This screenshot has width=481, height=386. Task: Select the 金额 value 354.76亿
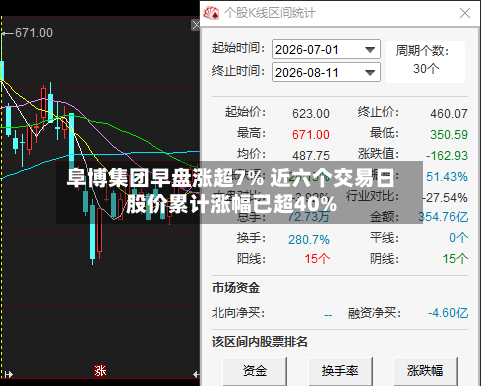click(x=443, y=217)
